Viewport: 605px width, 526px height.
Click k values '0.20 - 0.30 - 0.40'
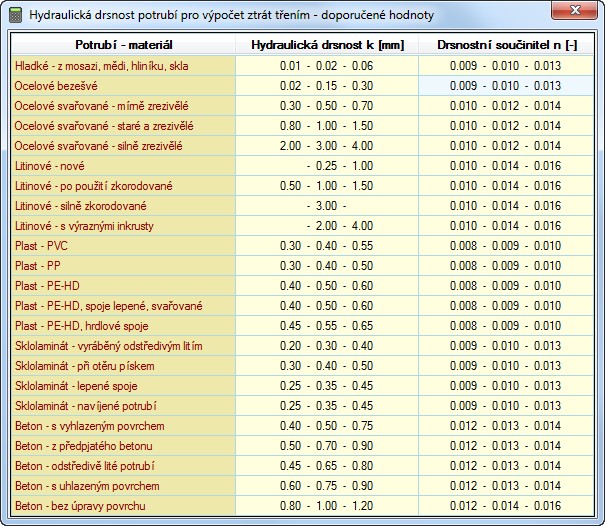pos(327,346)
